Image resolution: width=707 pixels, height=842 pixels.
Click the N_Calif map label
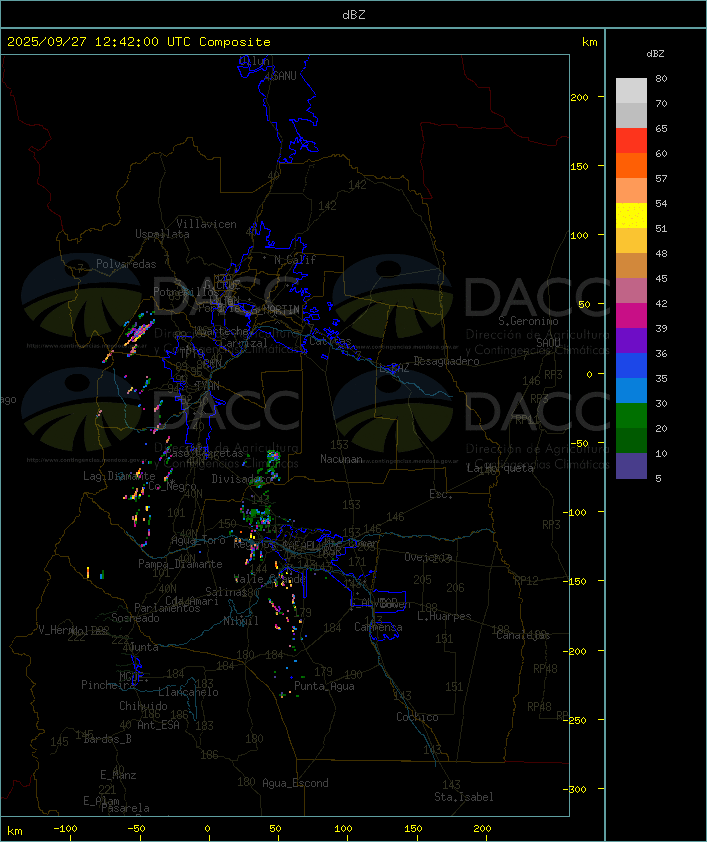[295, 260]
